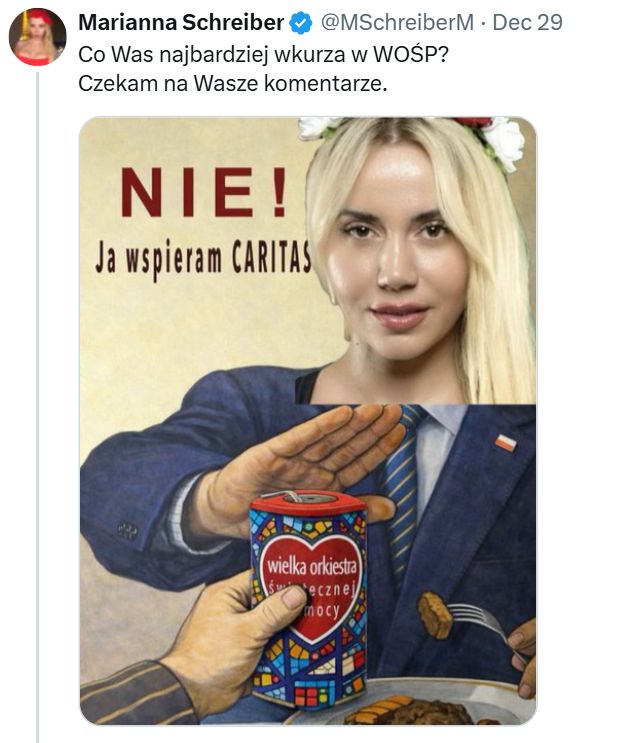Click the tweet text about WOŚP
Image resolution: width=637 pixels, height=743 pixels.
264,69
